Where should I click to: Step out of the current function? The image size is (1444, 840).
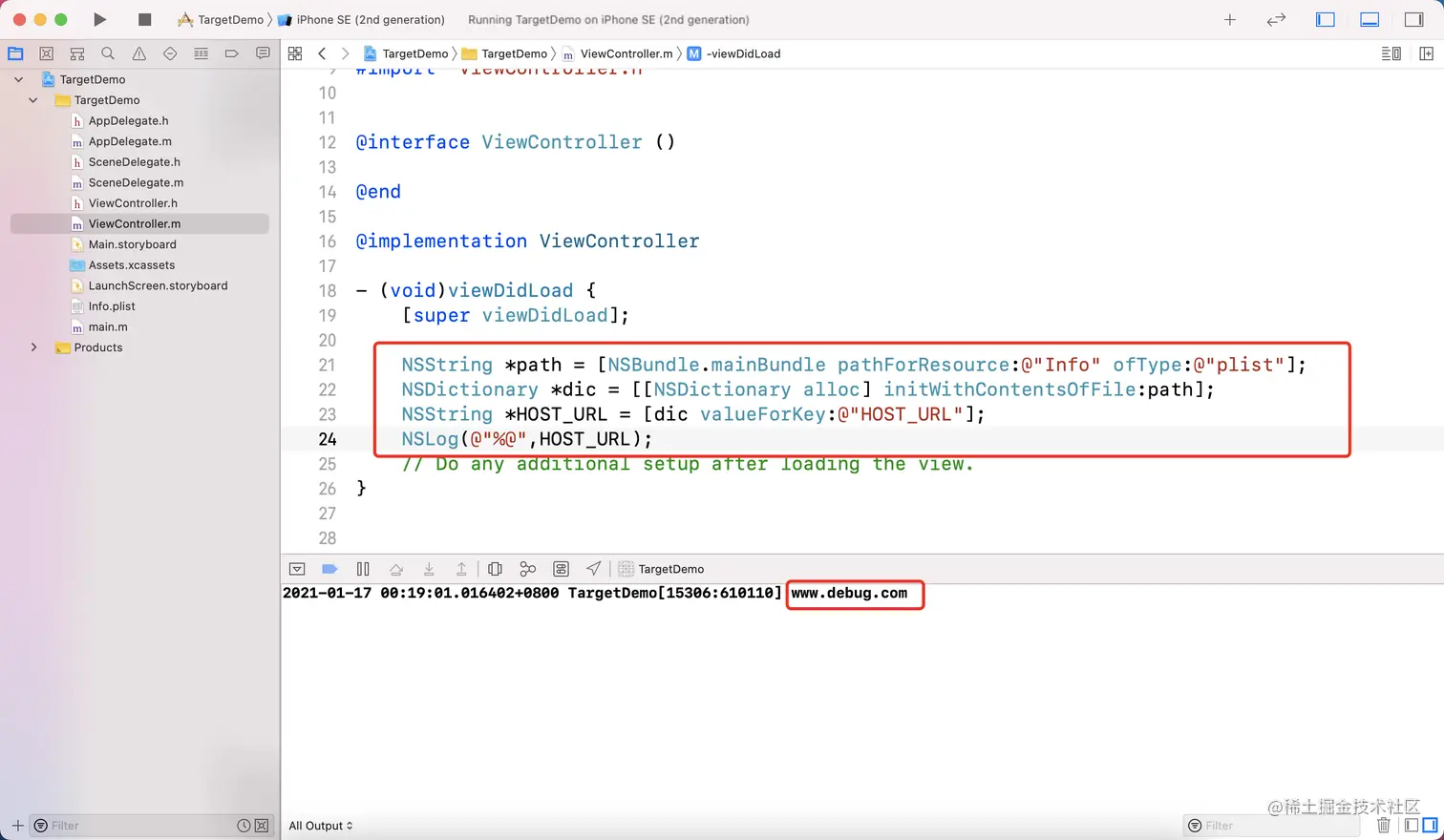coord(461,569)
